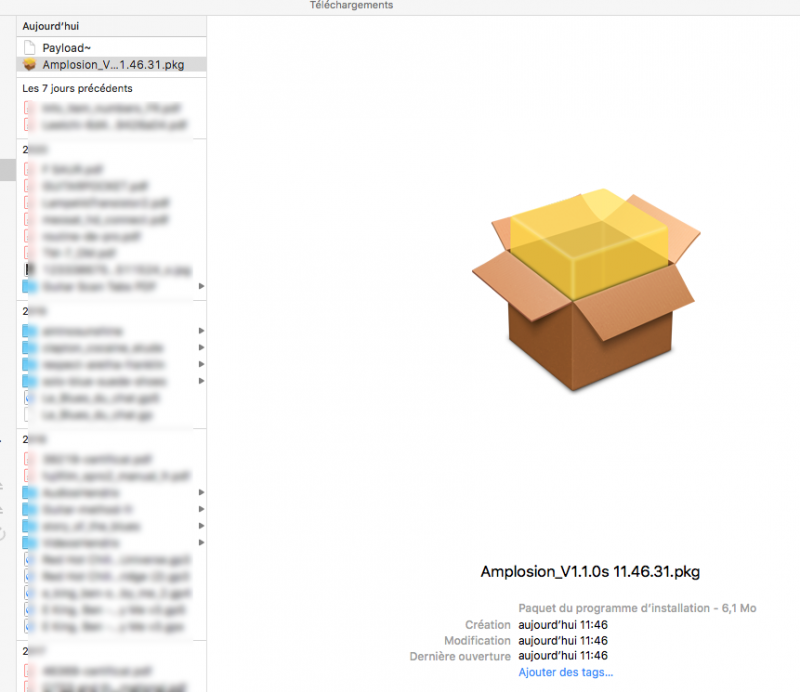This screenshot has width=800, height=692.
Task: Click the Guitar Scan Tabs PDF folder icon
Action: pyautogui.click(x=29, y=286)
